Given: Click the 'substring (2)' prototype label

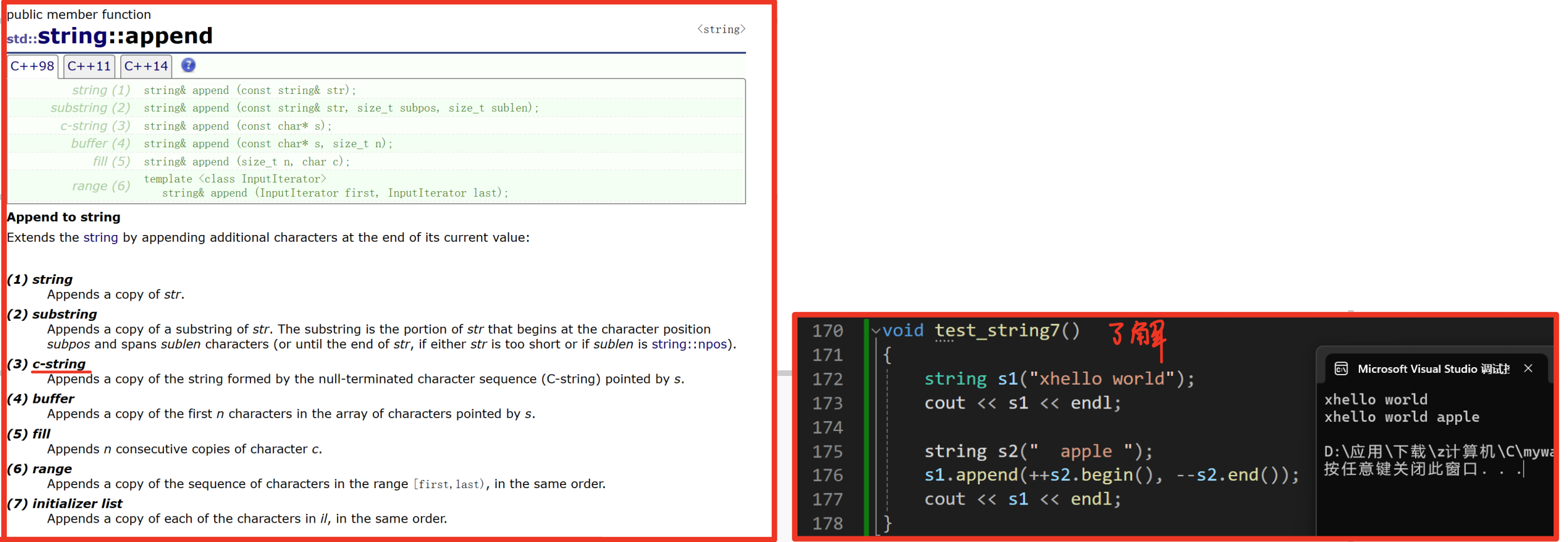Looking at the screenshot, I should click(90, 108).
